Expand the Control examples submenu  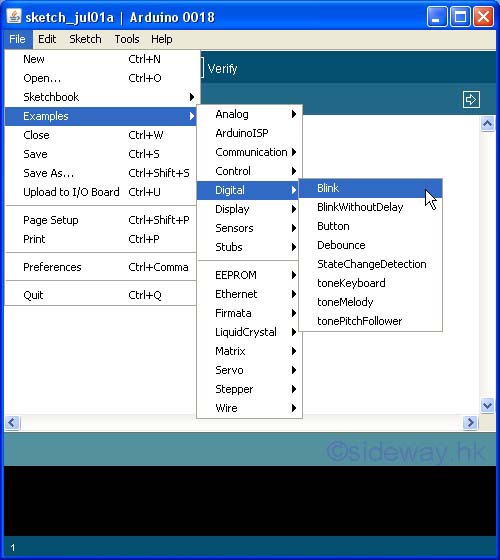point(250,171)
